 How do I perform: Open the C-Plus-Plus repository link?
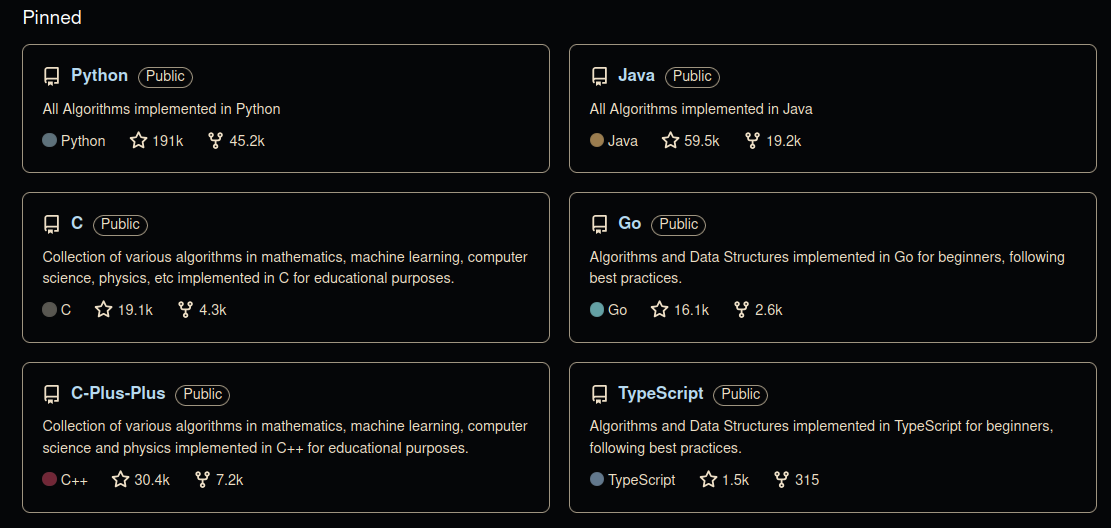pyautogui.click(x=118, y=393)
